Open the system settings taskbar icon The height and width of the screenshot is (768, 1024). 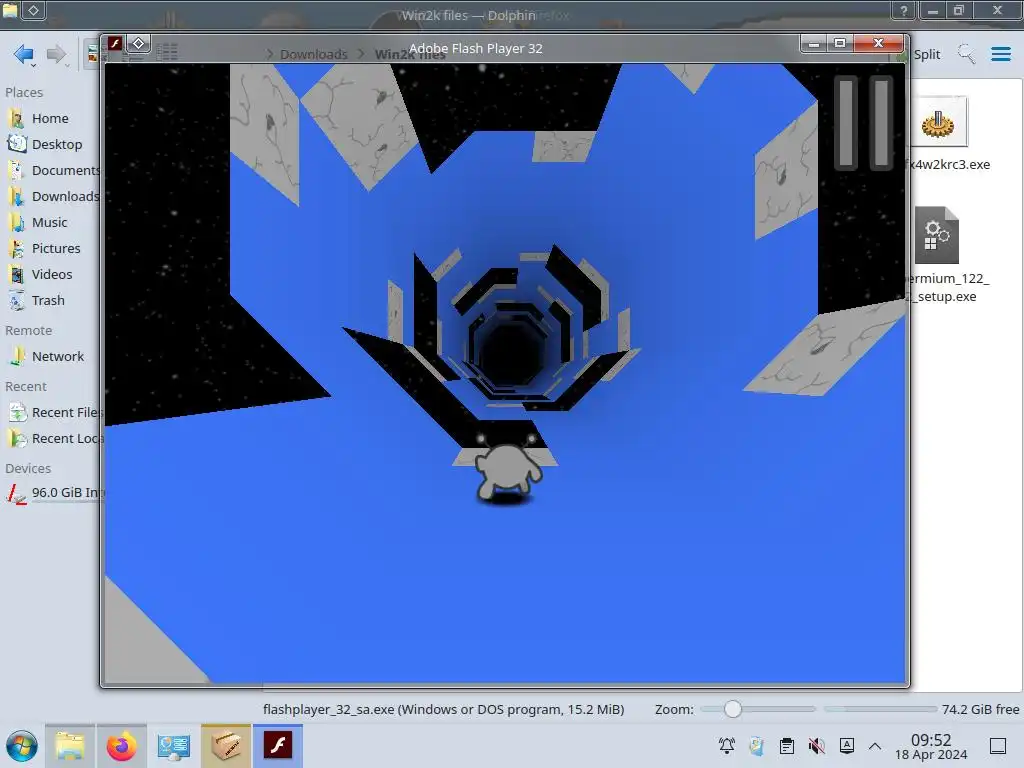point(173,746)
